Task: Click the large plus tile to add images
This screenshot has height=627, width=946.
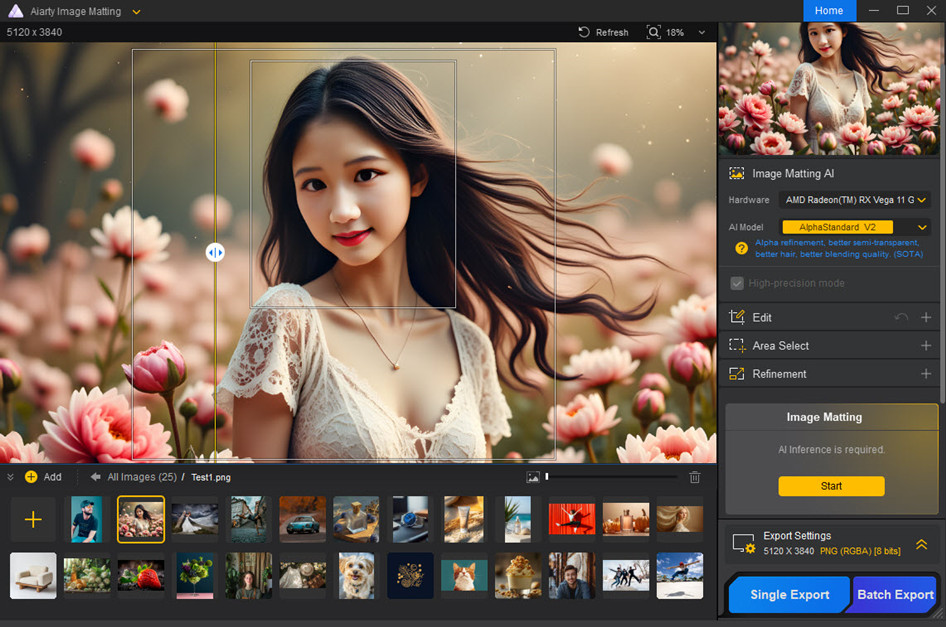Action: (33, 519)
